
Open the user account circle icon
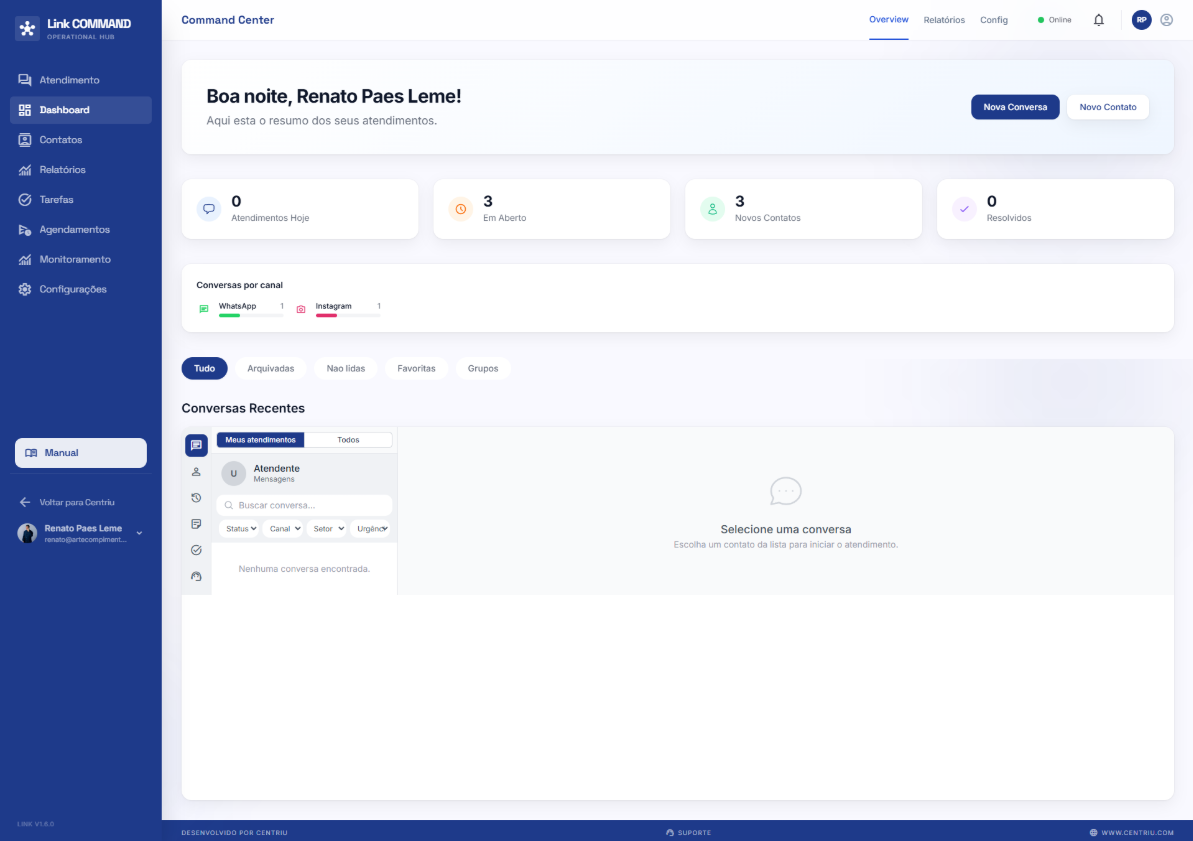[1166, 20]
